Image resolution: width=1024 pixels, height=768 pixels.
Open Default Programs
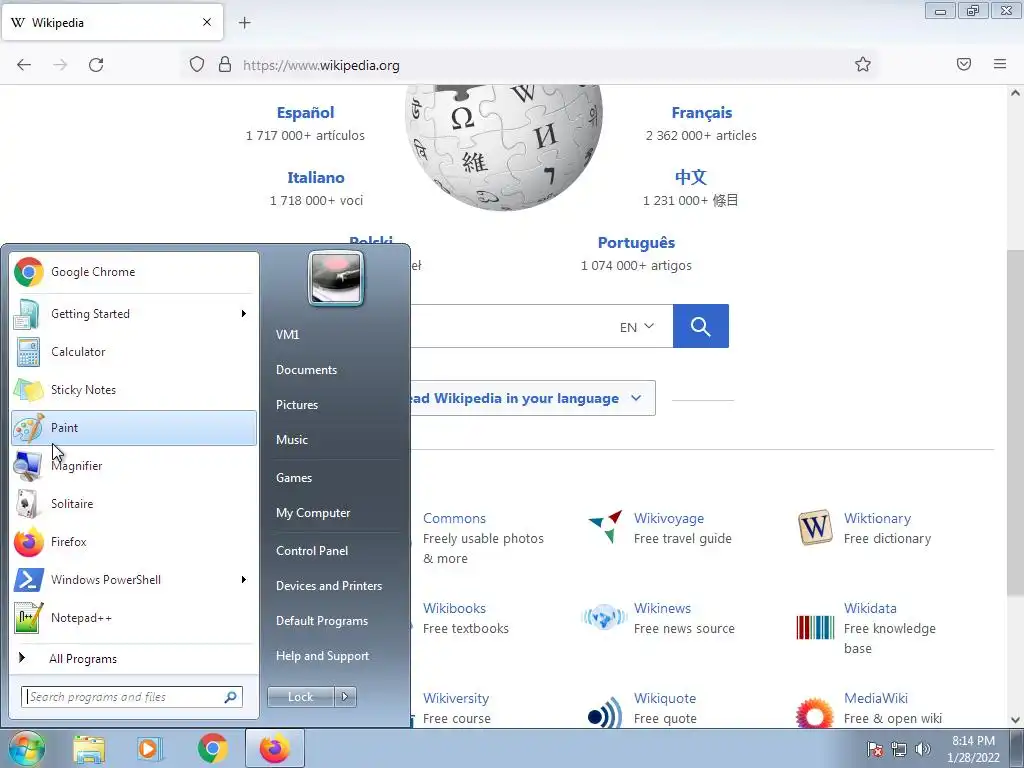click(x=322, y=621)
